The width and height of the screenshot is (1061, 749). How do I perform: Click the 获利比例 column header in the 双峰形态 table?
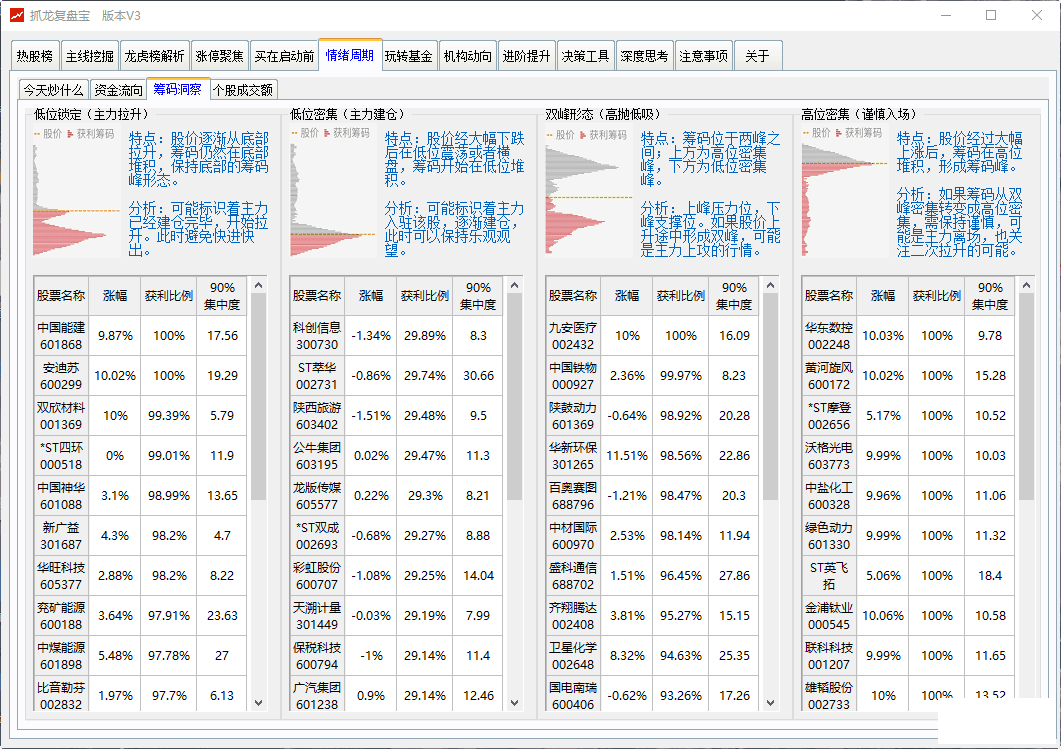[680, 296]
